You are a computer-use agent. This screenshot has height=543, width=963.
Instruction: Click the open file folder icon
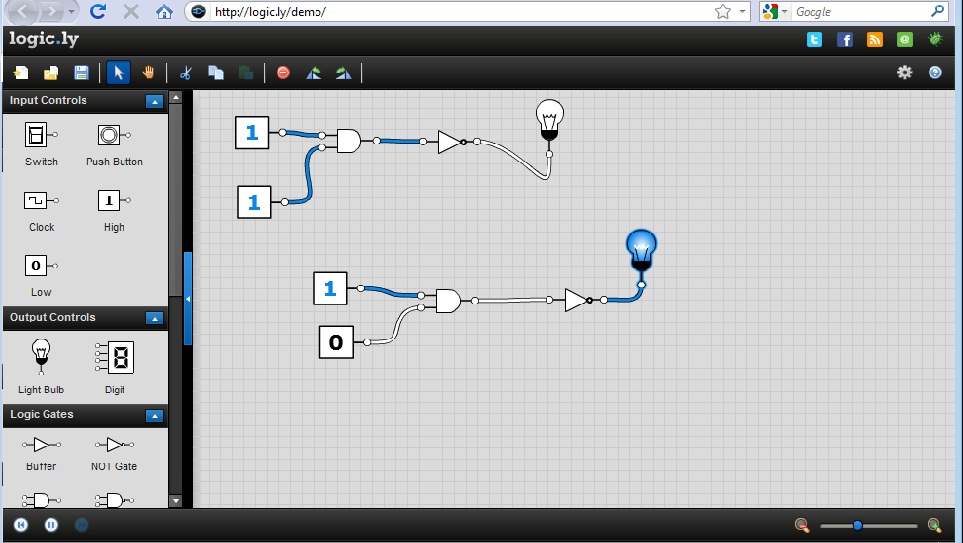pos(51,73)
